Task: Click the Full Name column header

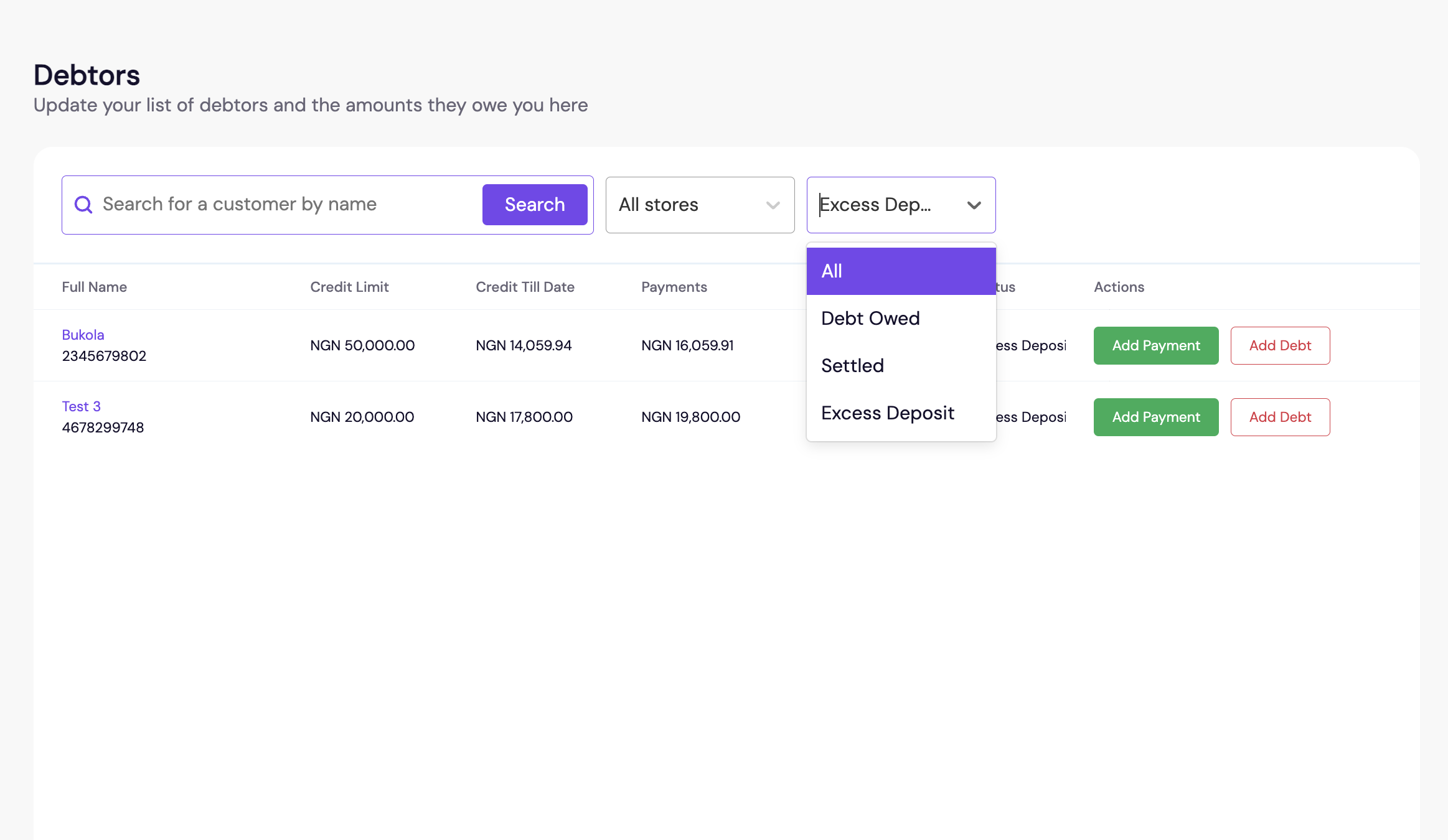Action: (x=95, y=287)
